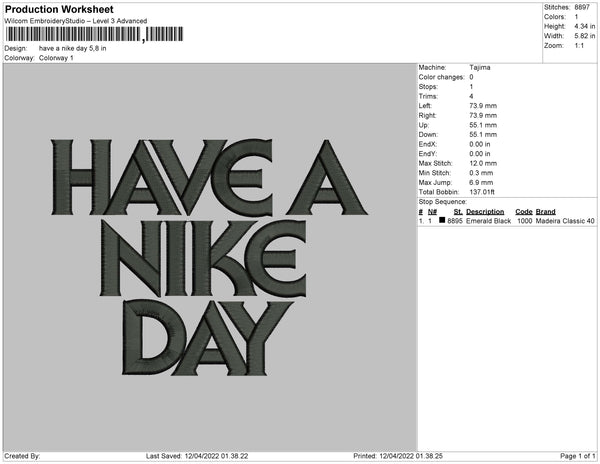Click the 'Colorway 1' value
Screen dimensions: 600x464
click(56, 58)
